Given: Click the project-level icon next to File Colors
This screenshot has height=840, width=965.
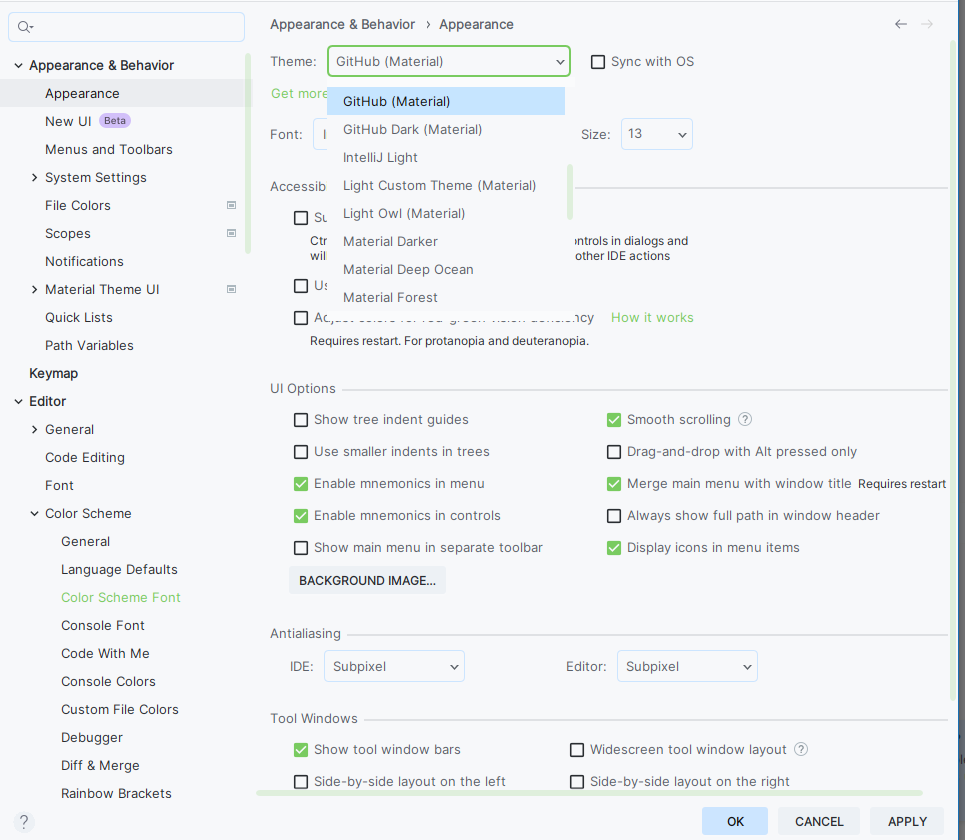Looking at the screenshot, I should (x=231, y=205).
